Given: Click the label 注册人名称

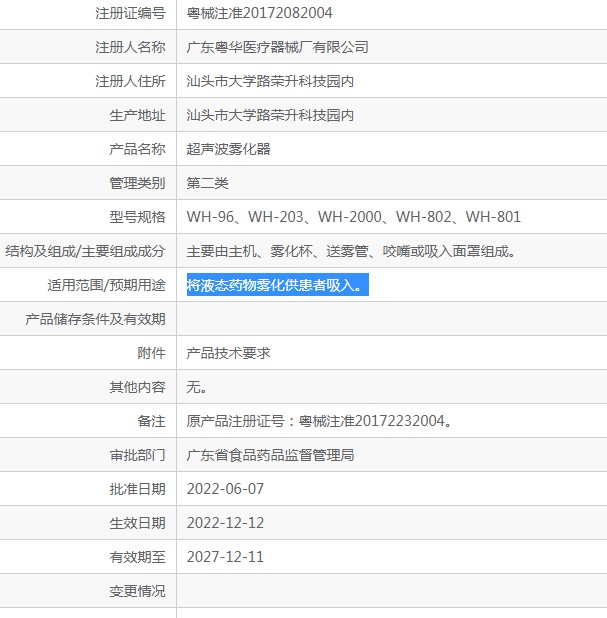Looking at the screenshot, I should 130,47.
